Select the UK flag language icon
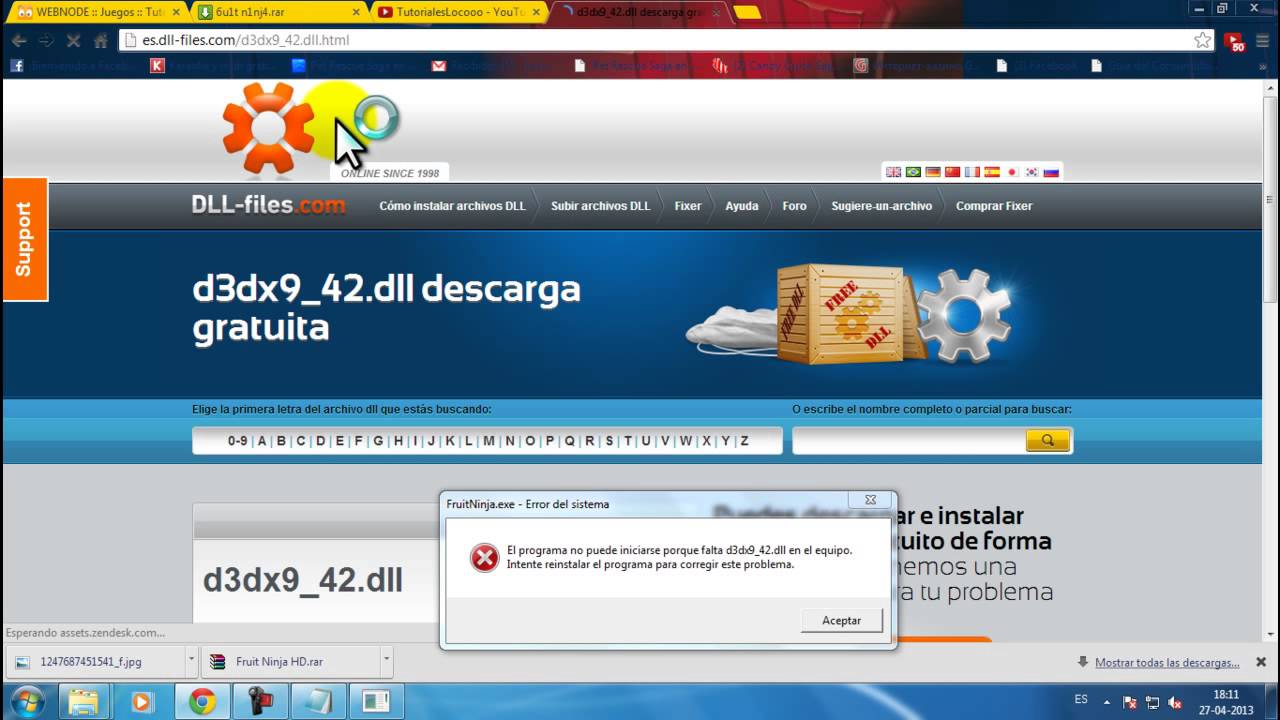 point(893,172)
